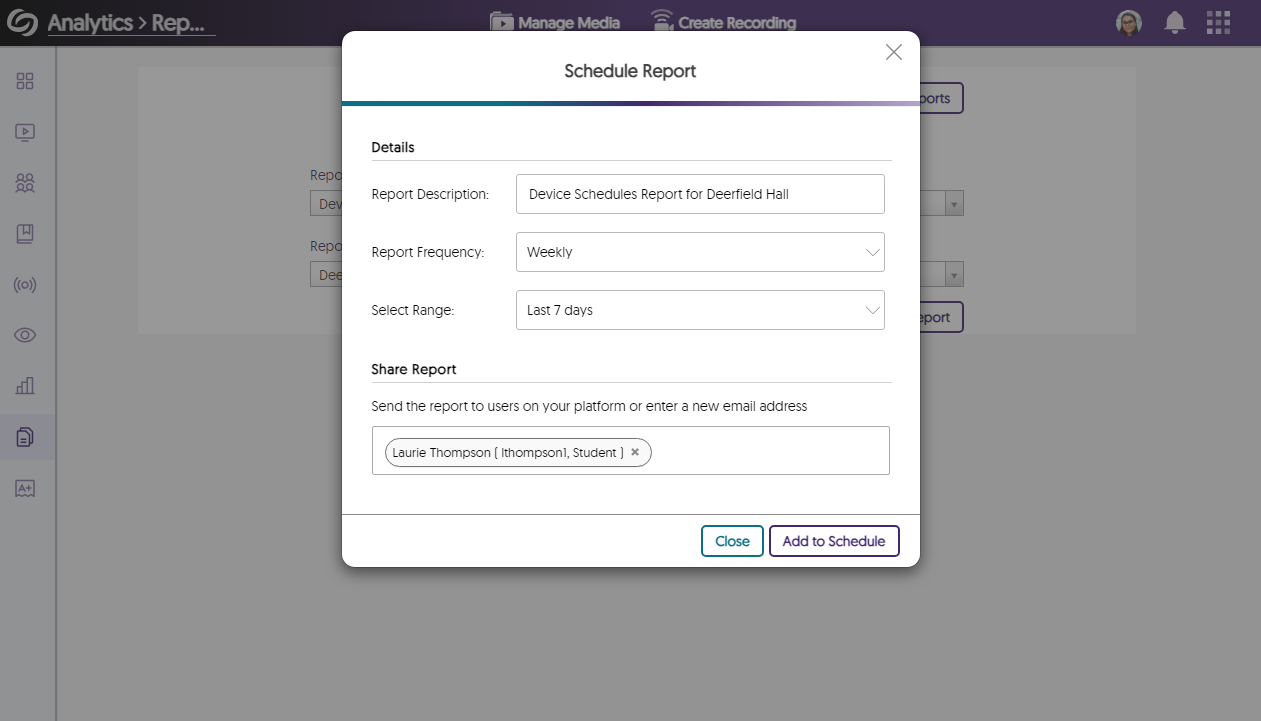The height and width of the screenshot is (721, 1261).
Task: Expand the Select Range dropdown
Action: [700, 310]
